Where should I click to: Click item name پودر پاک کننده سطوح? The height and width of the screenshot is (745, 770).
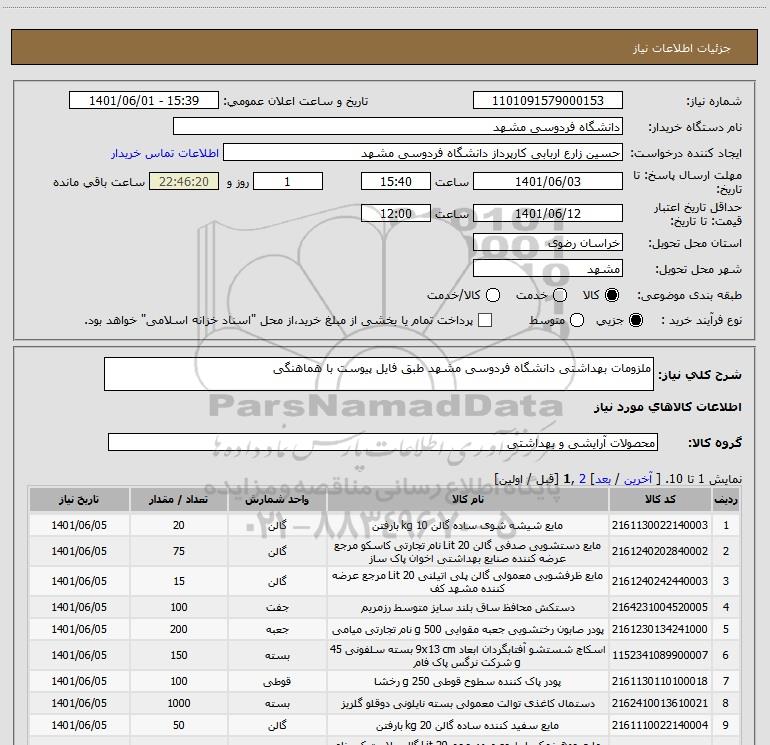click(468, 682)
